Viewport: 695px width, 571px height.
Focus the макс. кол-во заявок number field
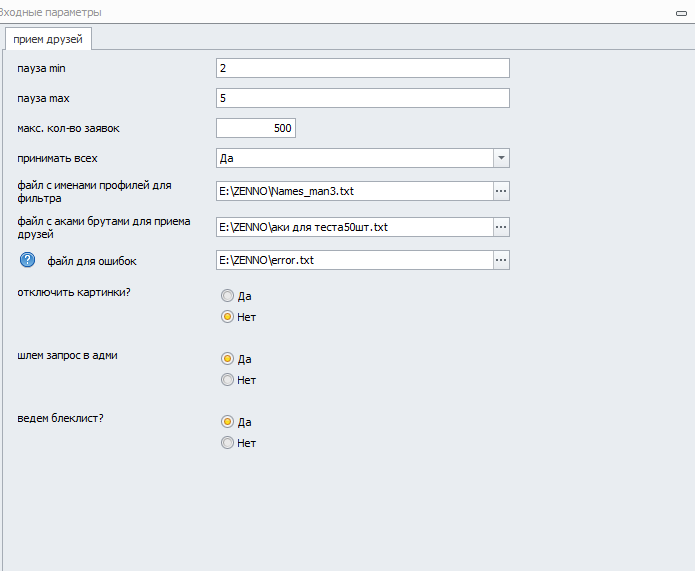click(256, 128)
